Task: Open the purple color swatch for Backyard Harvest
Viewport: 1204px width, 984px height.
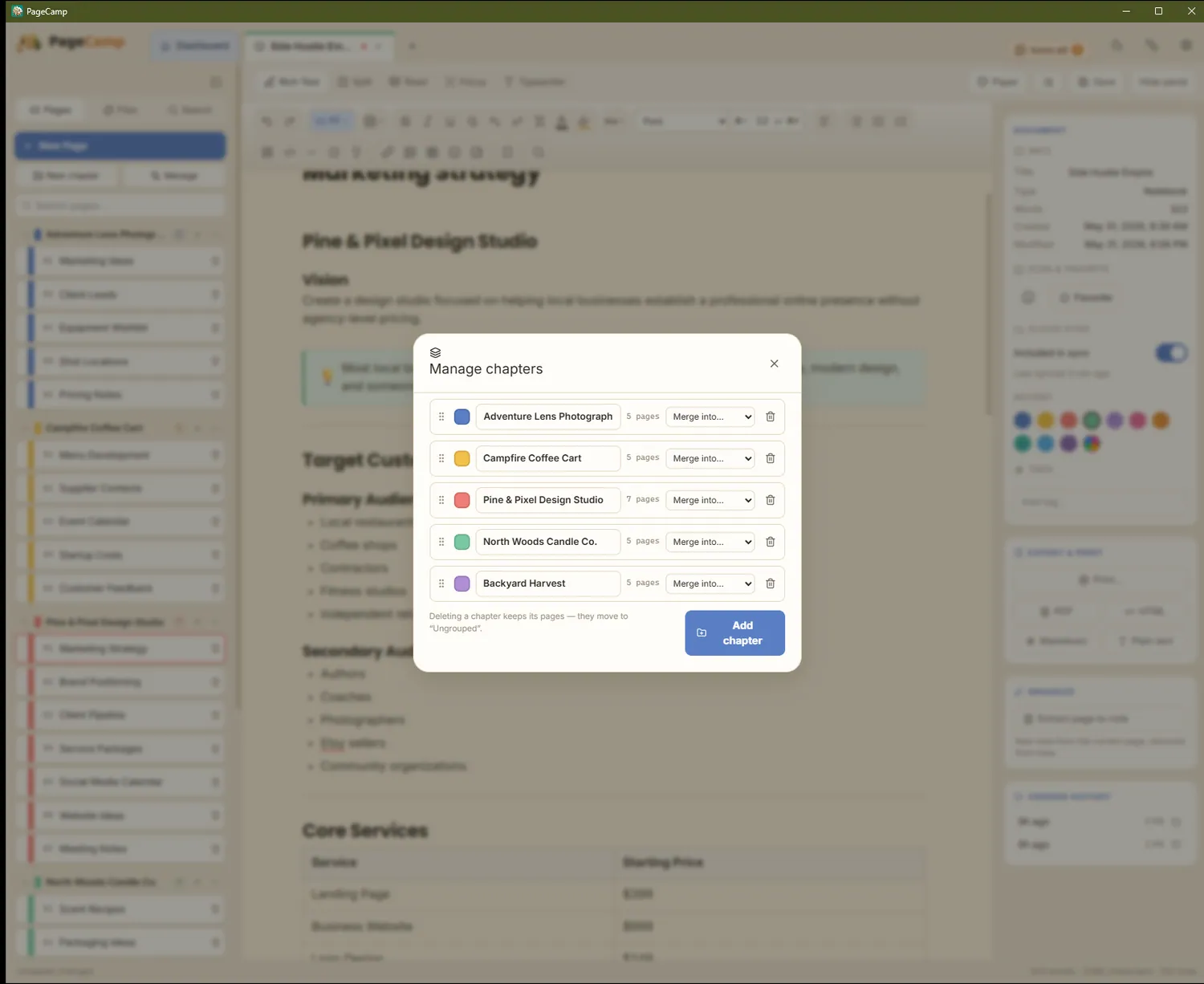Action: pyautogui.click(x=462, y=583)
